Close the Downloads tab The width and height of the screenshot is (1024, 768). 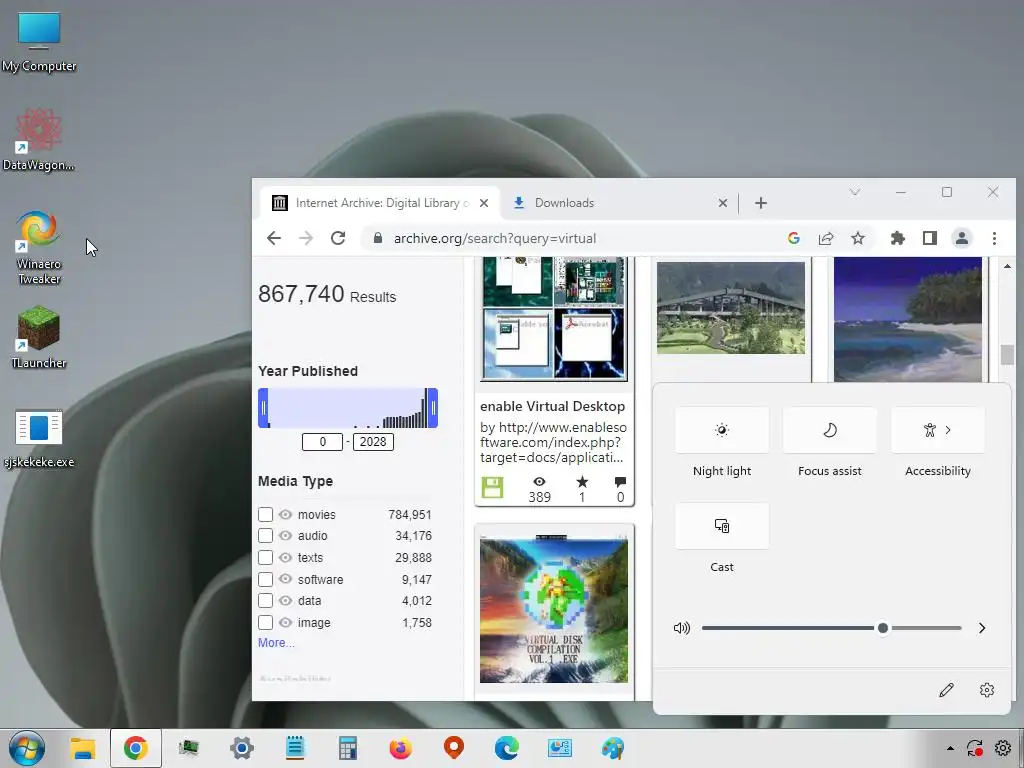[722, 203]
